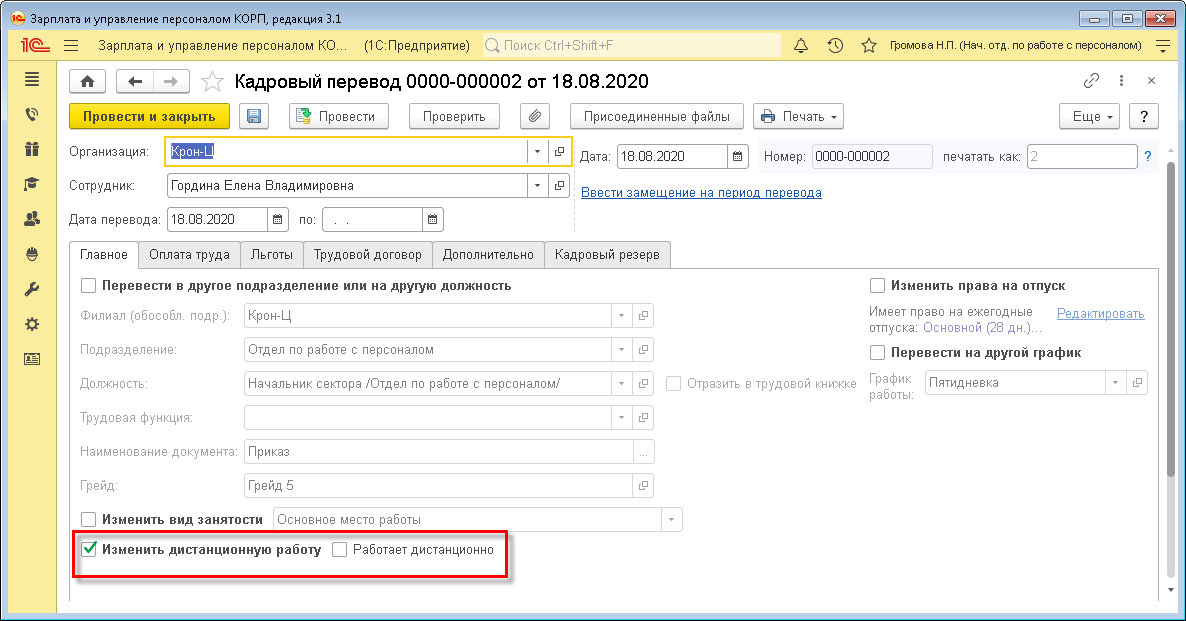Viewport: 1186px width, 621px height.
Task: Open gift benefits section in sidebar
Action: point(32,149)
